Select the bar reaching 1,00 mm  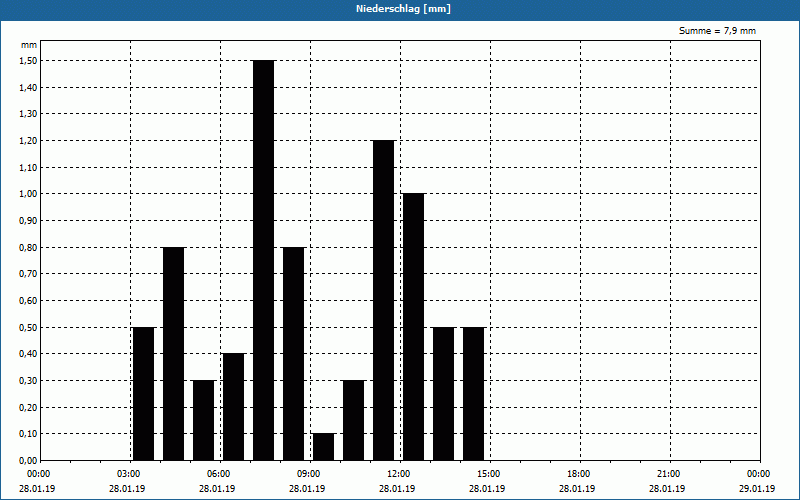coord(413,327)
